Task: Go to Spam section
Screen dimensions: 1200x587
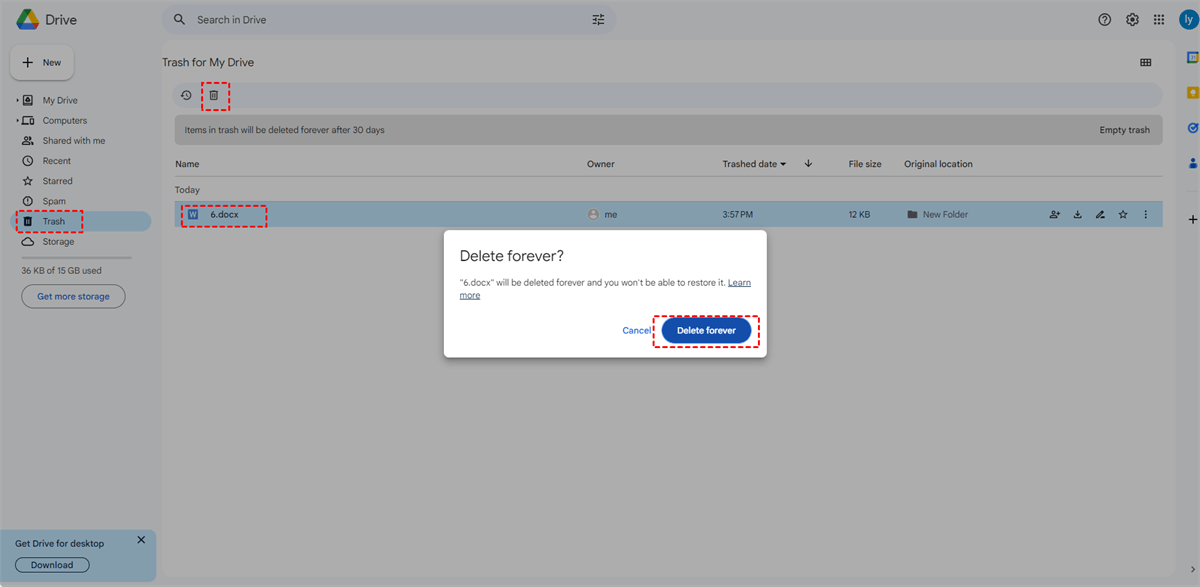Action: (x=54, y=201)
